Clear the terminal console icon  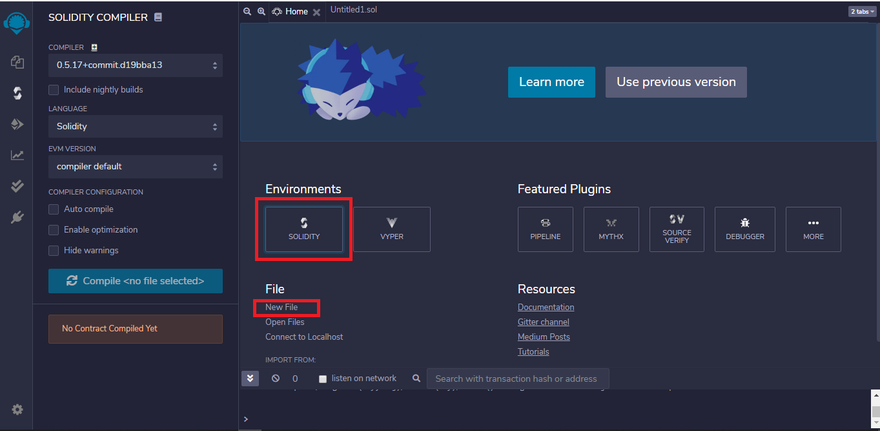click(275, 379)
